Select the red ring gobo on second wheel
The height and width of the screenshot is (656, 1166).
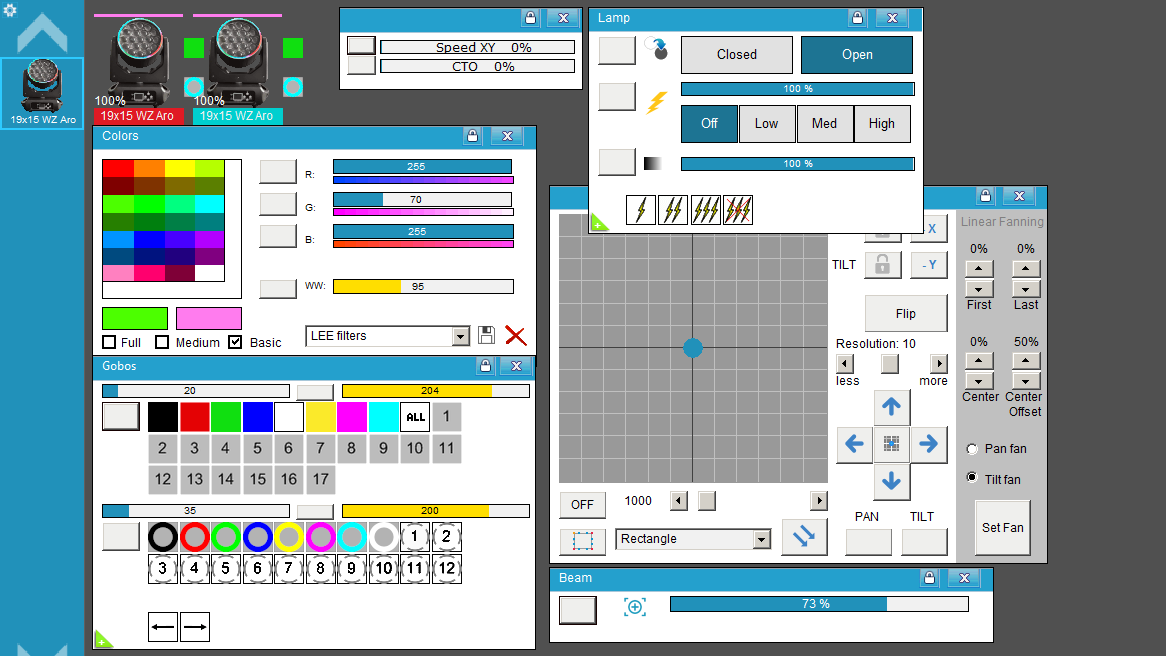[195, 536]
